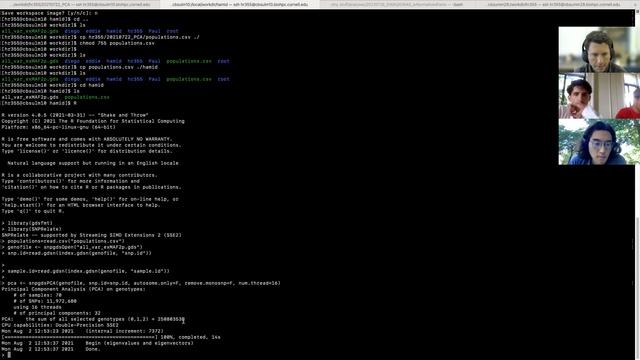Click the '# of SNPs: 11,972,600' line

click(x=45, y=301)
